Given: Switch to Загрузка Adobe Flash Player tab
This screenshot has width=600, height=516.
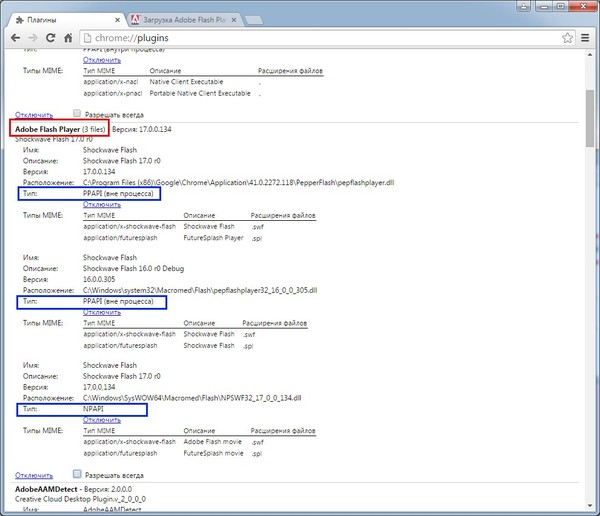Looking at the screenshot, I should coord(184,20).
